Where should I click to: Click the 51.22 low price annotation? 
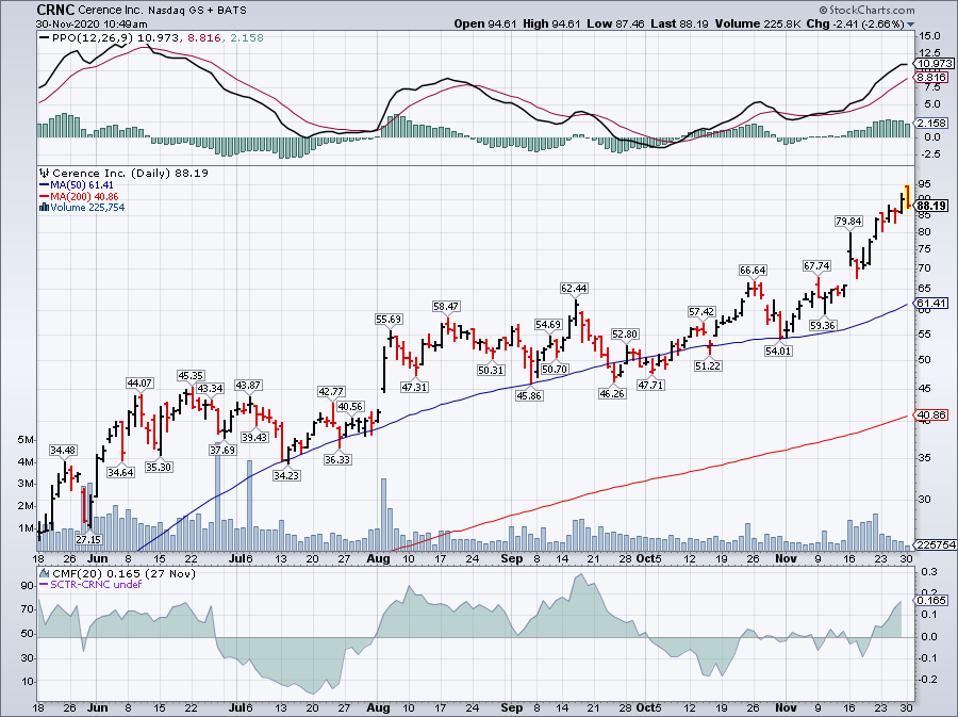[x=708, y=366]
